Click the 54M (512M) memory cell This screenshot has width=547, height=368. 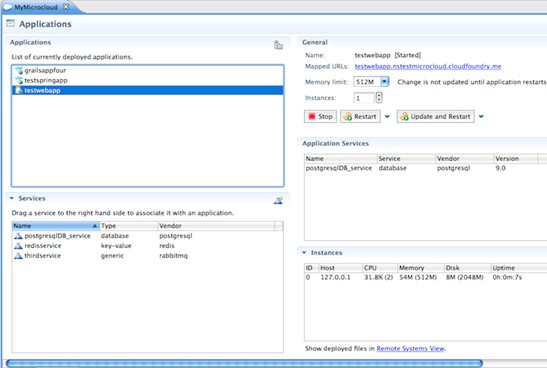point(418,278)
